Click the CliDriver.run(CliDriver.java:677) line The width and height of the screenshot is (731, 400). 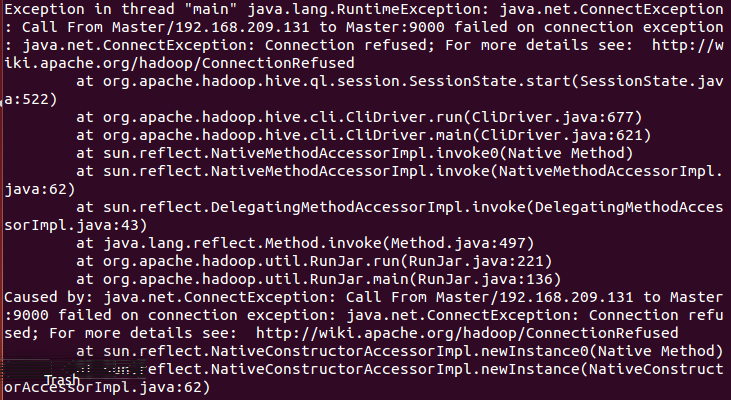point(358,117)
